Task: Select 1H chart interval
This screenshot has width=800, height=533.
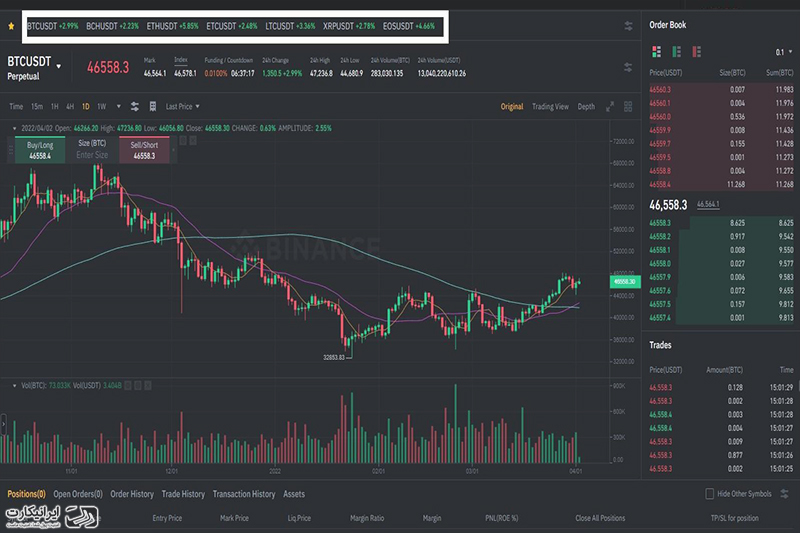Action: coord(55,107)
